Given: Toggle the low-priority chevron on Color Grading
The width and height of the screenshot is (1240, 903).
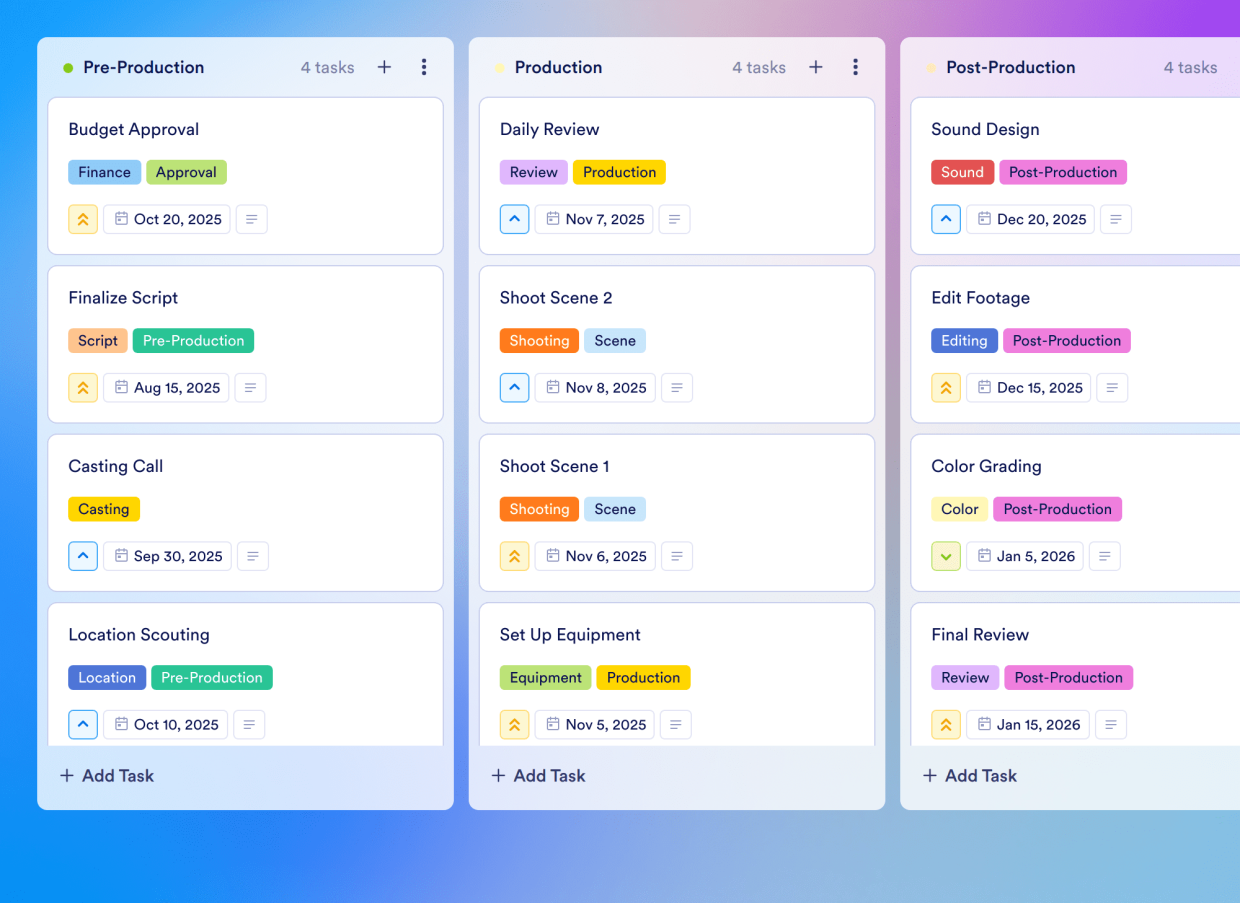Looking at the screenshot, I should coord(946,556).
